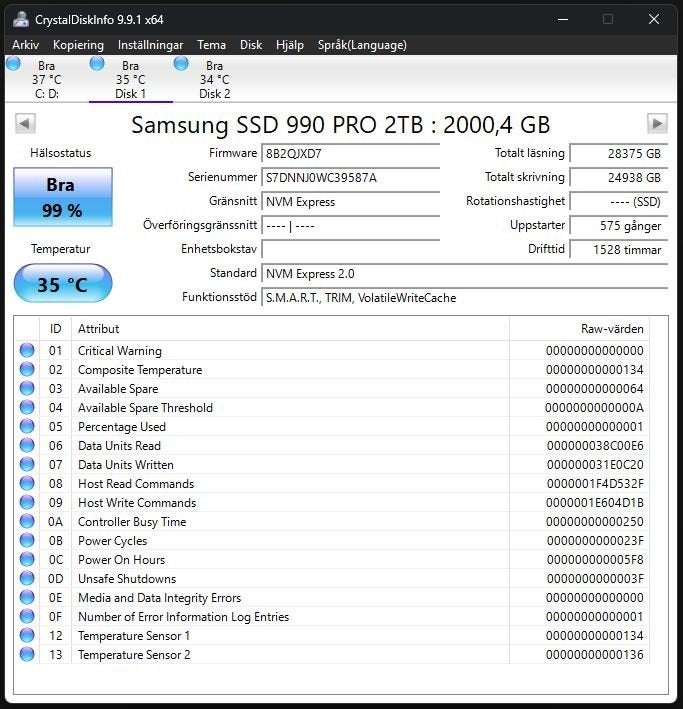
Task: Select the Power On Hours attribute name
Action: pyautogui.click(x=122, y=559)
